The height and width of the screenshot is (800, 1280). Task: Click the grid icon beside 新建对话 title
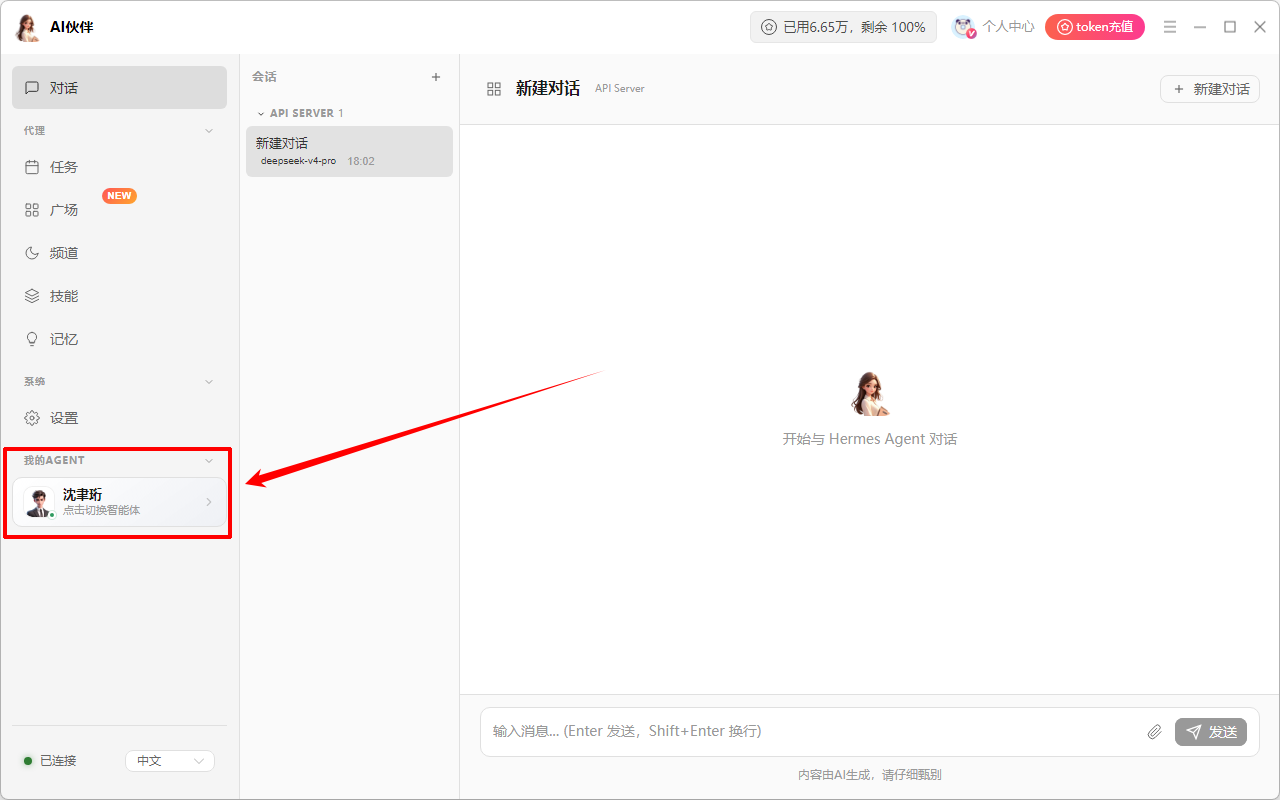pyautogui.click(x=494, y=89)
